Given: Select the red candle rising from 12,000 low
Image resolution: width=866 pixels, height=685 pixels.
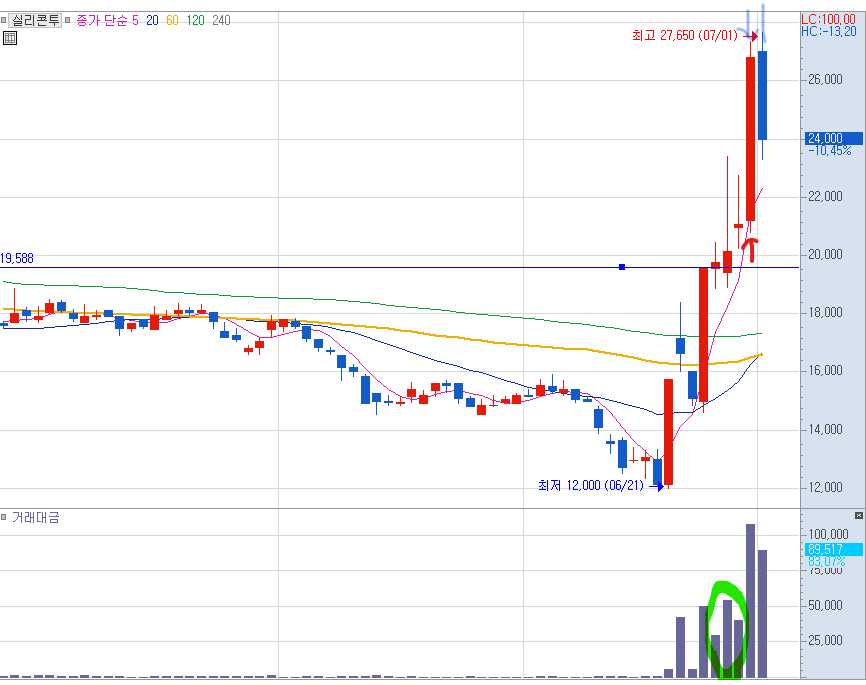Looking at the screenshot, I should point(668,432).
